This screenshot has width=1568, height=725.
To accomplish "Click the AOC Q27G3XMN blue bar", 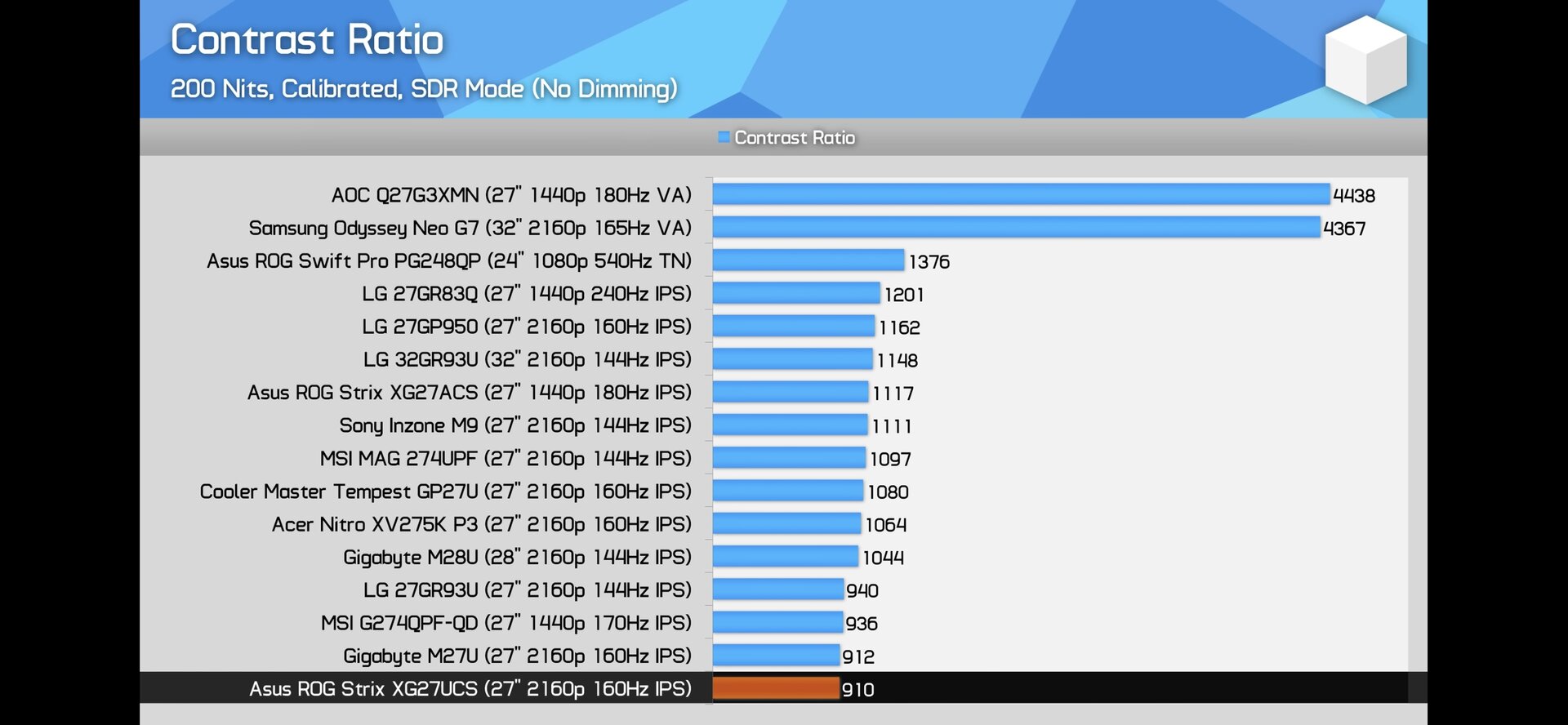I will click(1021, 194).
